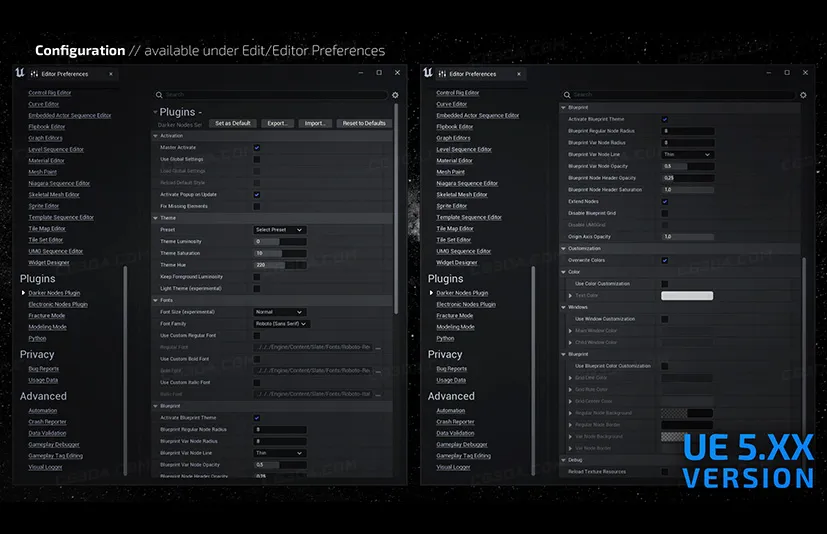Click the Unreal Engine logo in the left window
The height and width of the screenshot is (534, 827).
click(x=20, y=73)
